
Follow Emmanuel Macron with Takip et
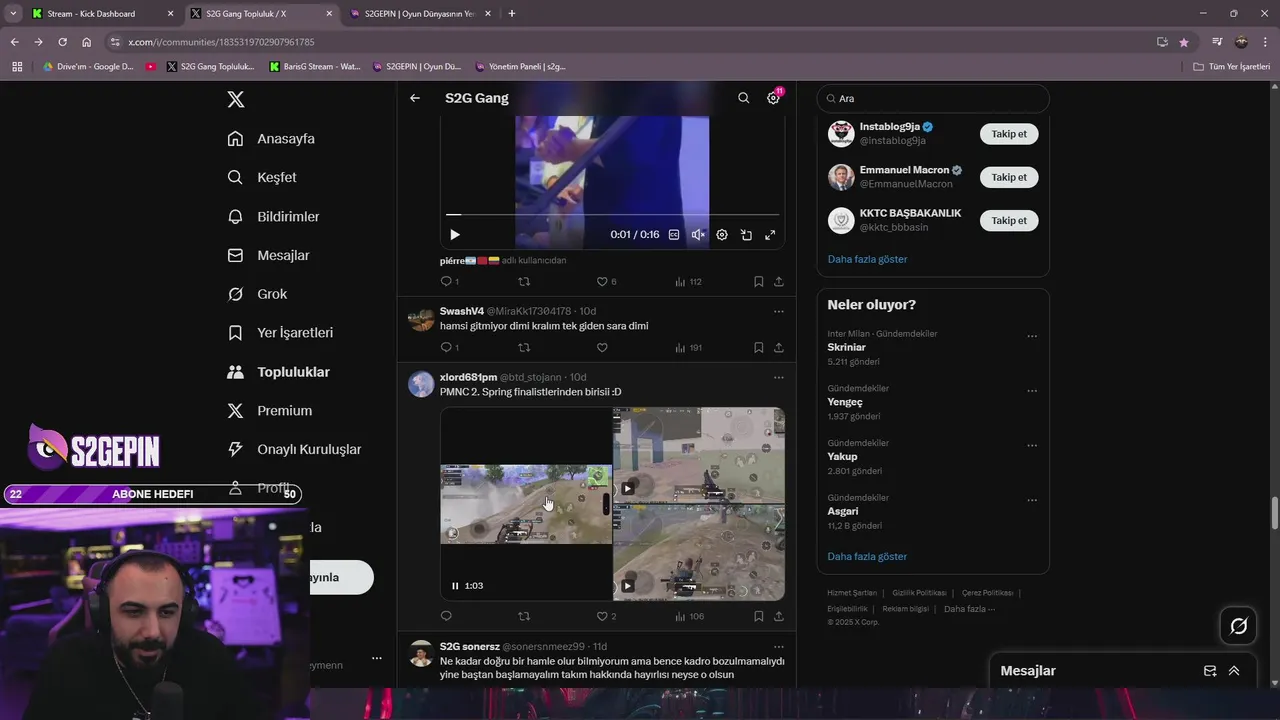[x=1009, y=177]
